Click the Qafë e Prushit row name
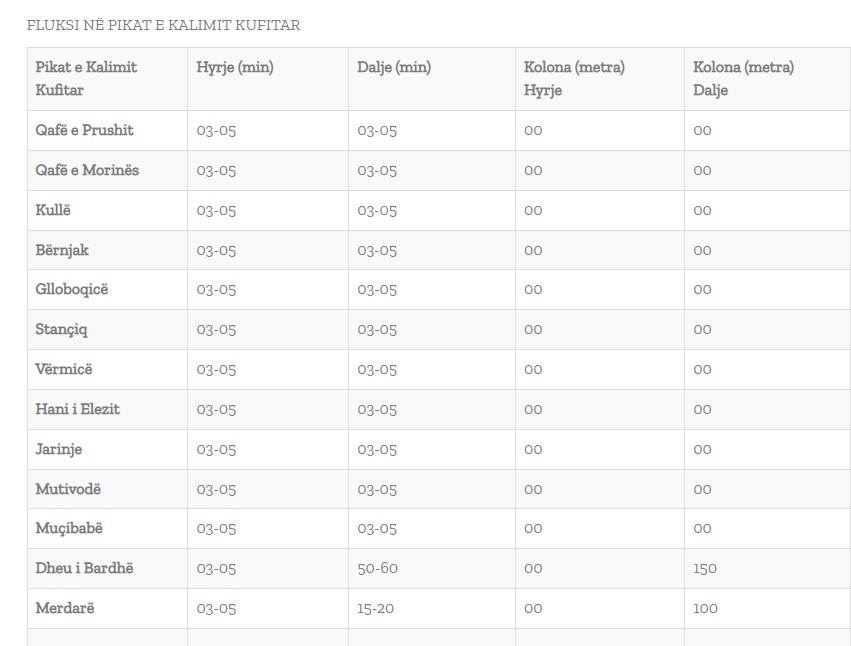Screen dimensions: 851x646 pos(84,130)
